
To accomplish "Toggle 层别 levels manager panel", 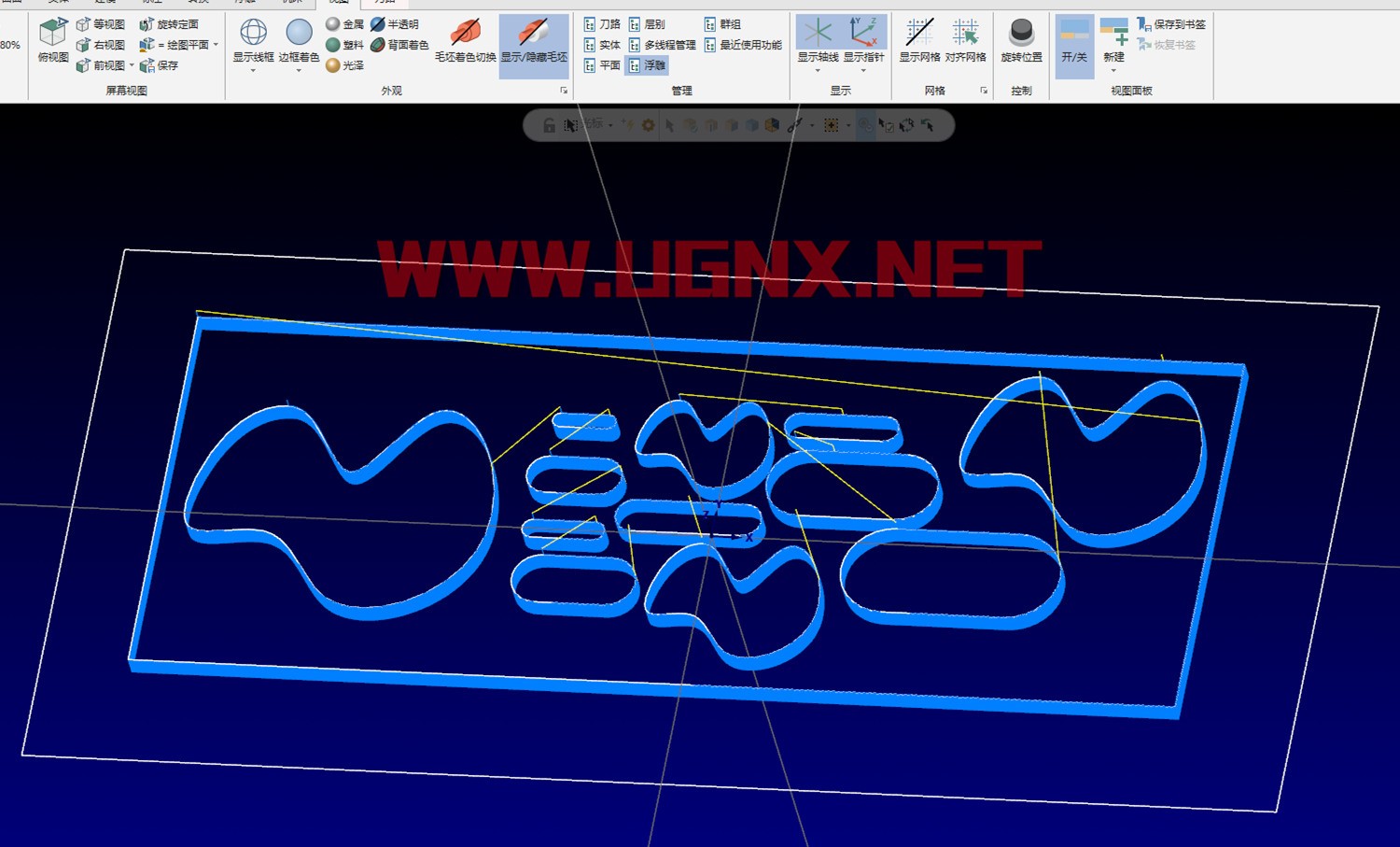I will [x=647, y=24].
